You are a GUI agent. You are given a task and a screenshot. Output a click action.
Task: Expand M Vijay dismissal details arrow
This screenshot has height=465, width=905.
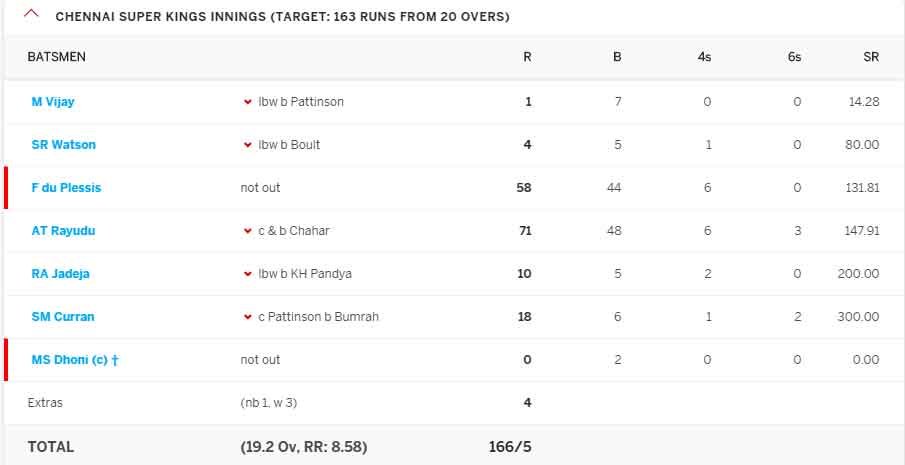(247, 102)
